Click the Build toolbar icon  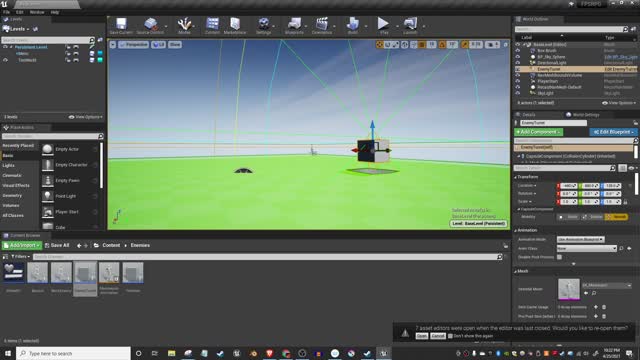pos(353,24)
